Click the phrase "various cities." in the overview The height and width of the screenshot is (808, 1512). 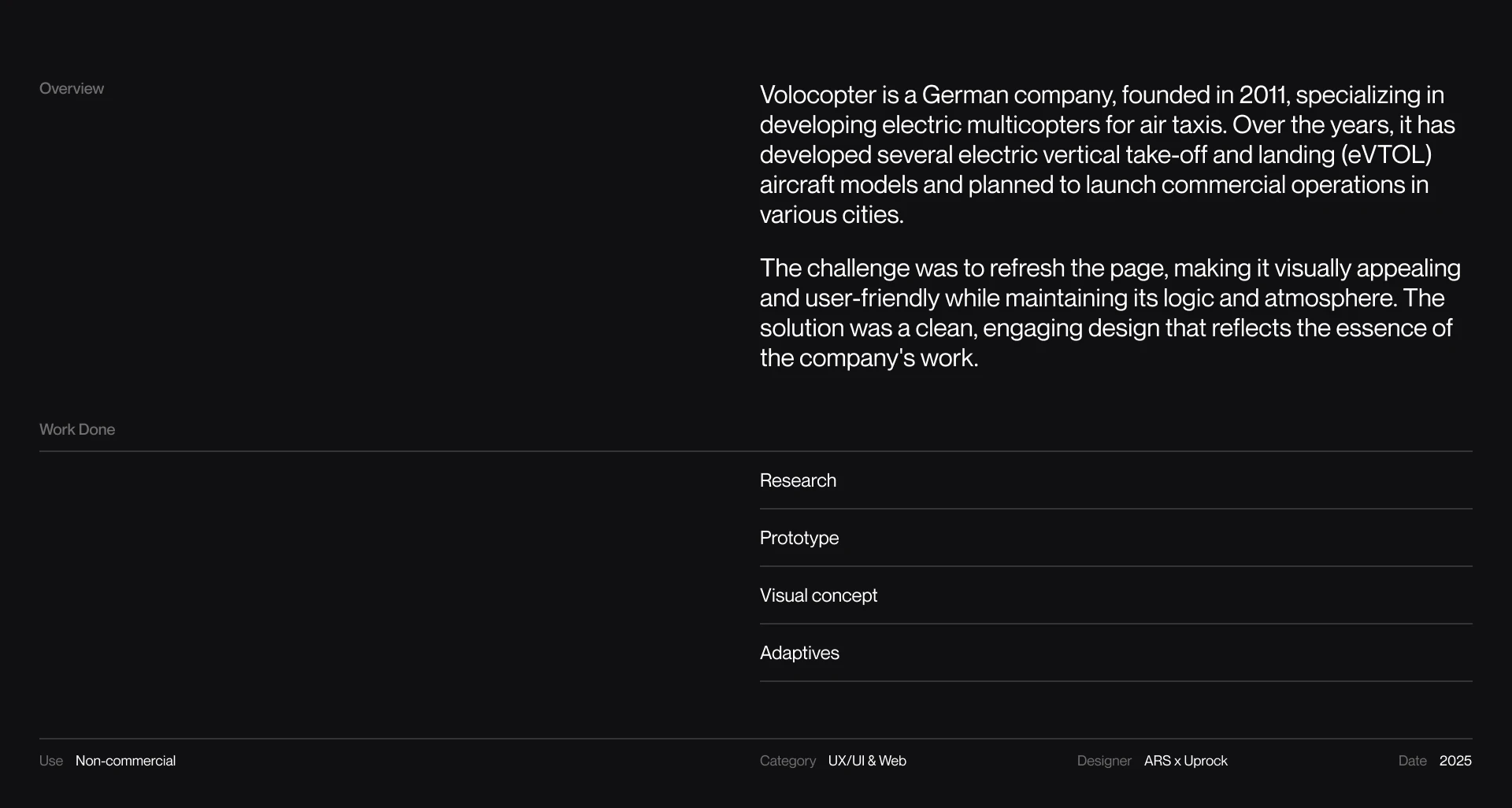[x=831, y=215]
